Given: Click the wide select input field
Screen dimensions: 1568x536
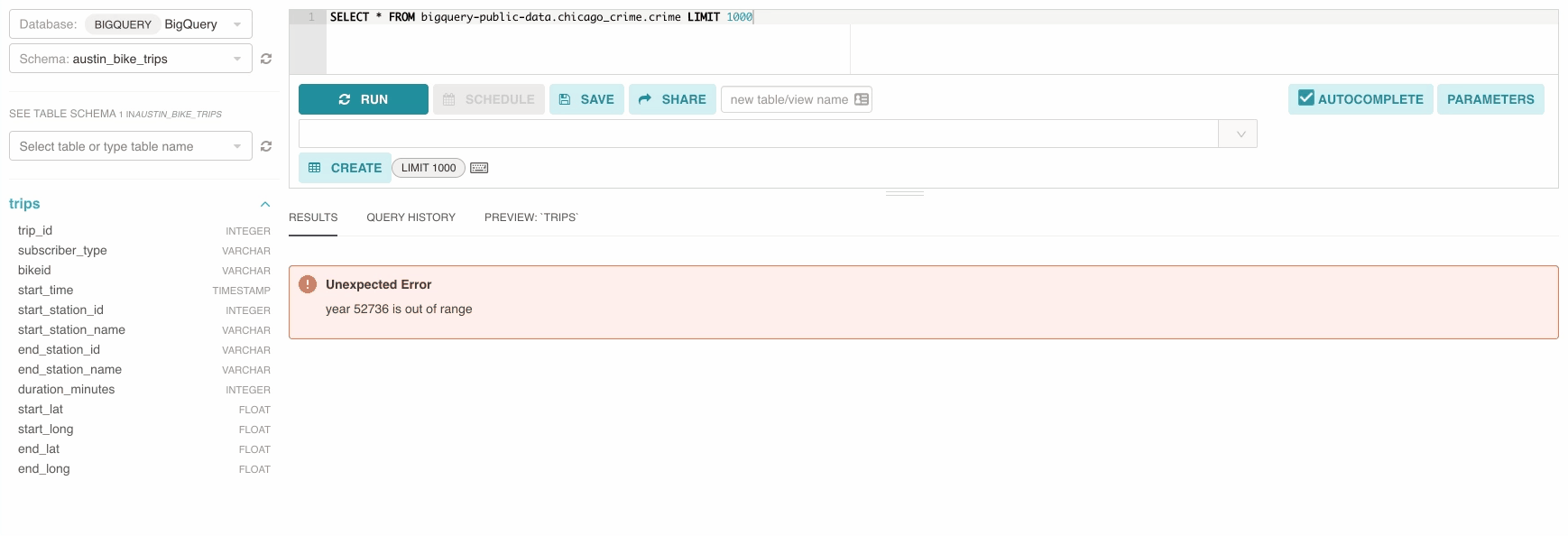Looking at the screenshot, I should point(759,134).
